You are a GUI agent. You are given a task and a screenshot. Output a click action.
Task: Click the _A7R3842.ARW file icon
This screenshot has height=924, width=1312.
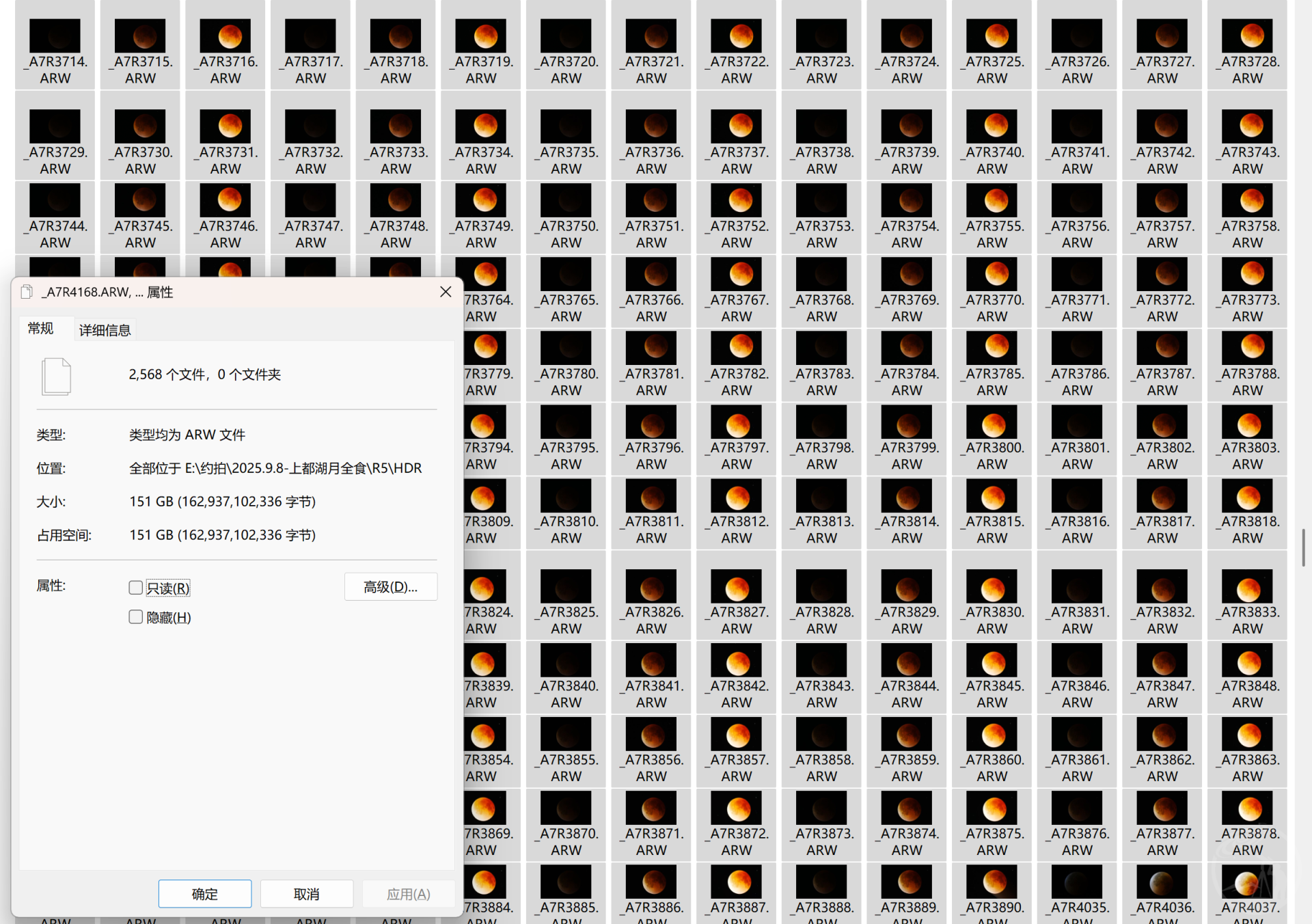(736, 661)
